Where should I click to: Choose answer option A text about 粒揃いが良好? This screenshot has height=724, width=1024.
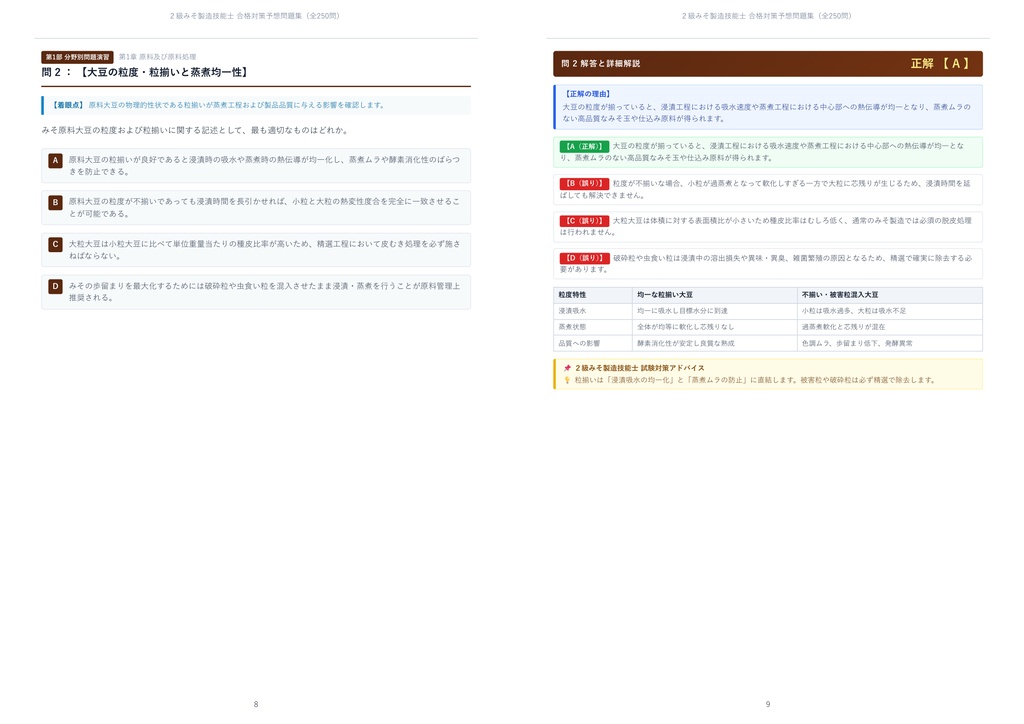264,165
